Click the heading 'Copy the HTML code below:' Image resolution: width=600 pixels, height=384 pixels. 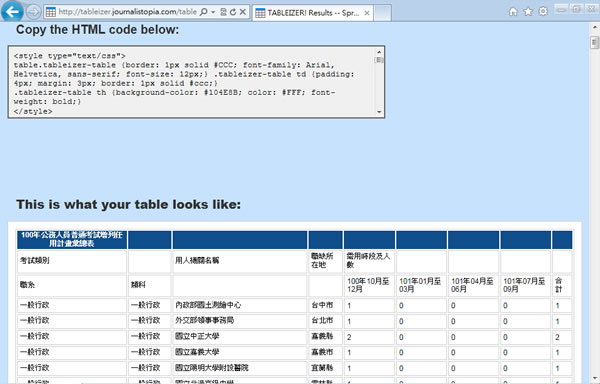coord(98,29)
